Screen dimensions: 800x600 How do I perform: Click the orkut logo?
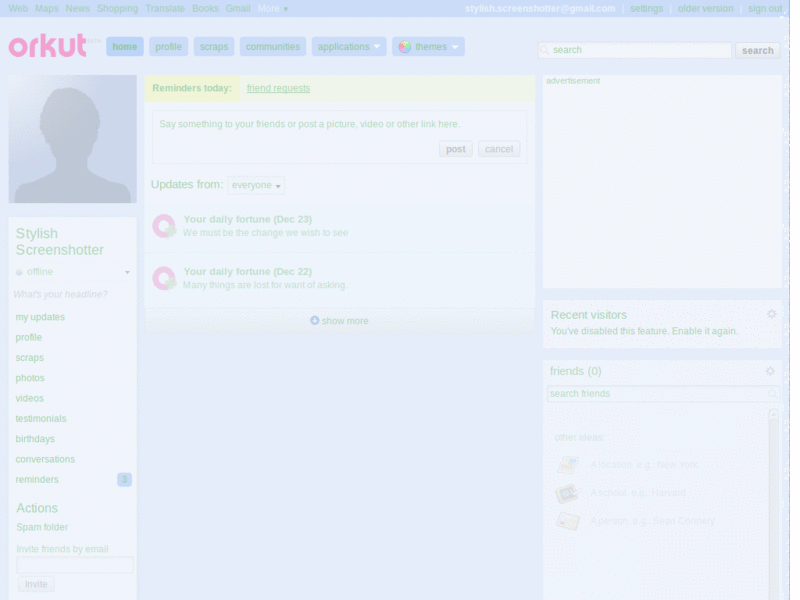click(48, 46)
